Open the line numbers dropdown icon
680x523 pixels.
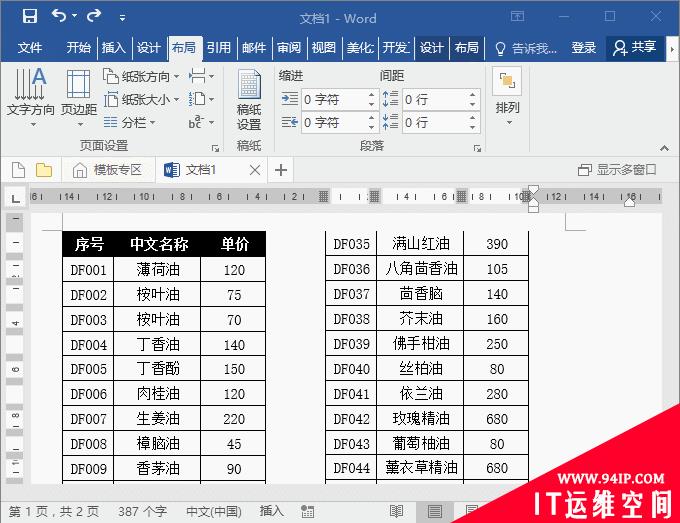click(202, 100)
